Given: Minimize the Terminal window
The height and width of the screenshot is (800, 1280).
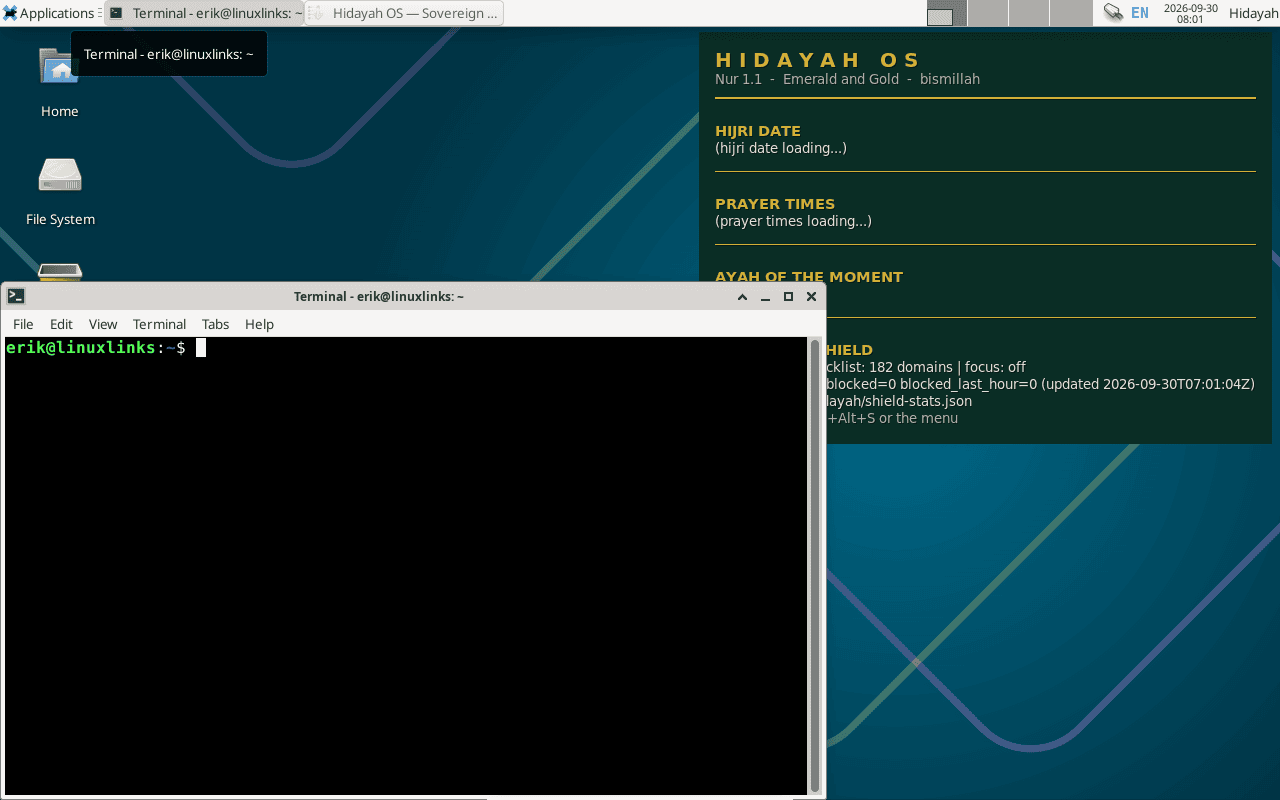Looking at the screenshot, I should [766, 296].
